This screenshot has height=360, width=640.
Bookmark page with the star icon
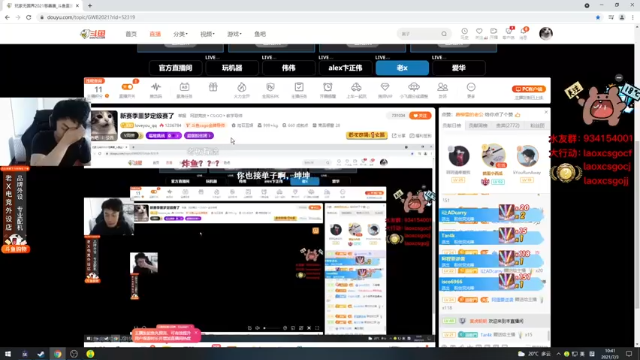pos(598,17)
